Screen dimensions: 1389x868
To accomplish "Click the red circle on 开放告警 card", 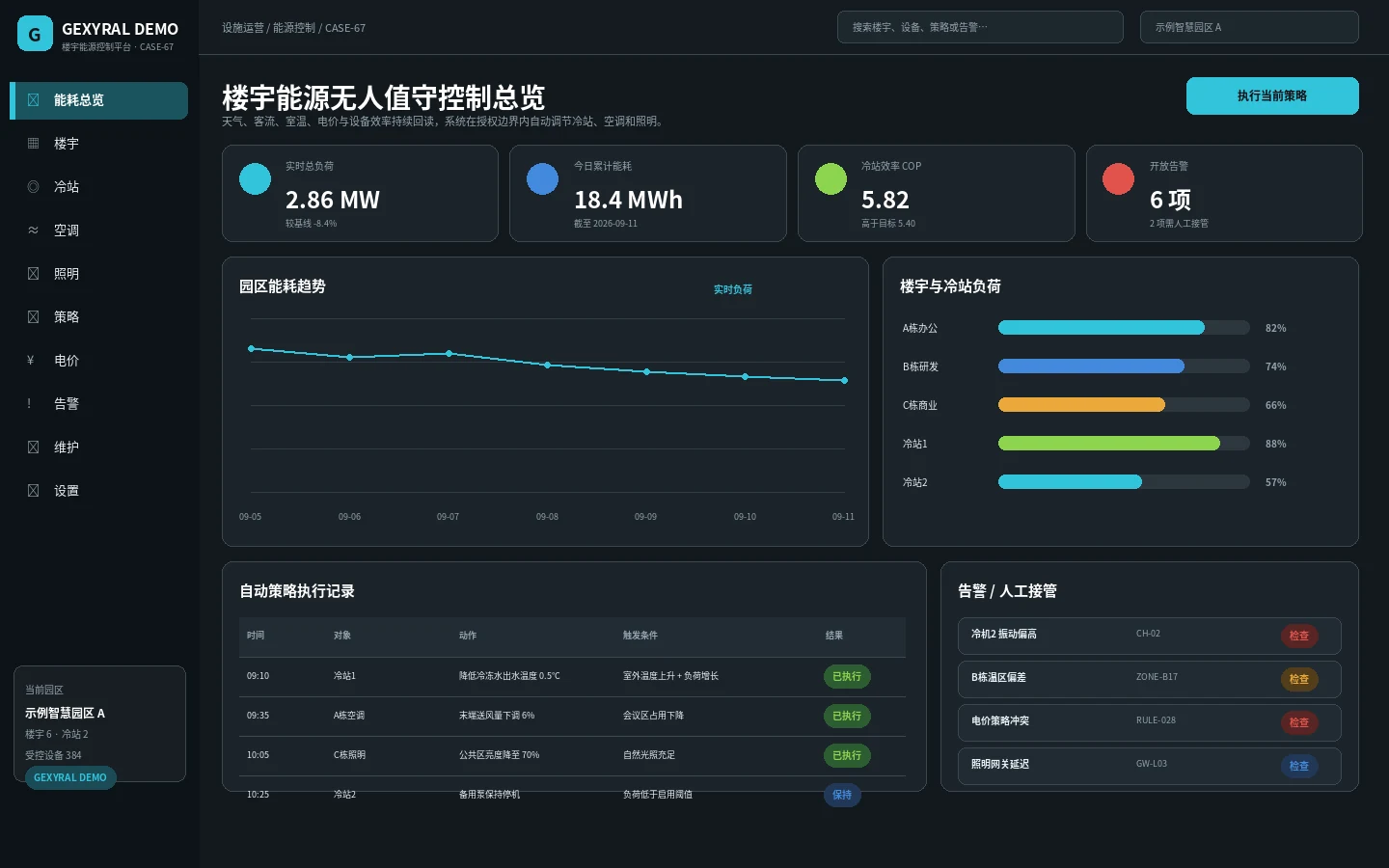I will click(1118, 178).
